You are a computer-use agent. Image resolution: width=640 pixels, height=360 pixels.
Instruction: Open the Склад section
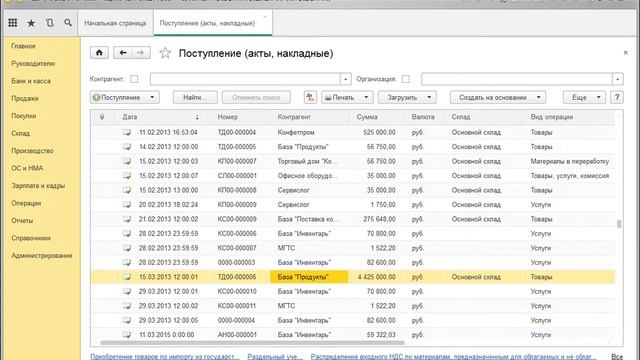pos(20,133)
